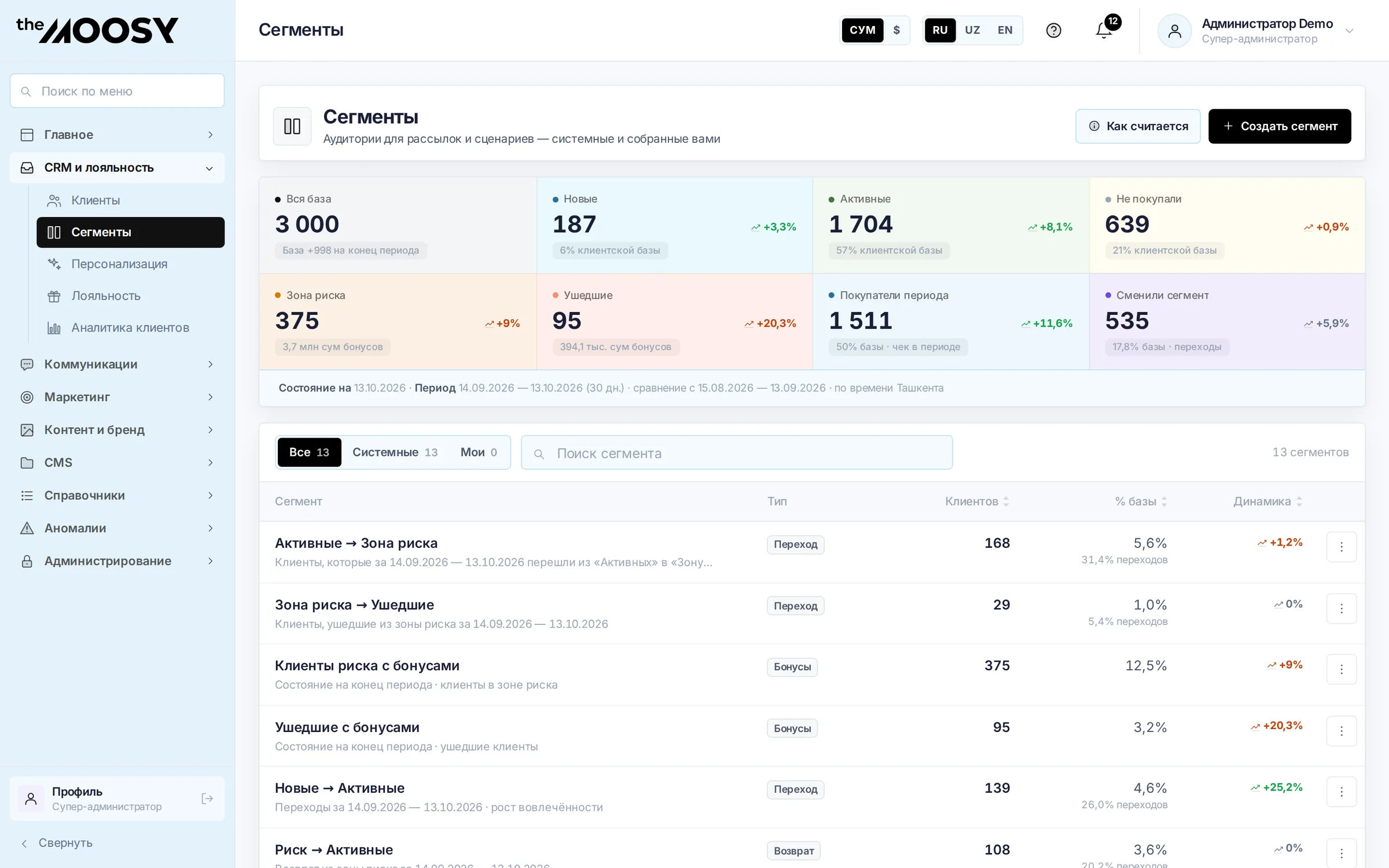
Task: Expand the Коммуникации menu section
Action: pyautogui.click(x=117, y=365)
